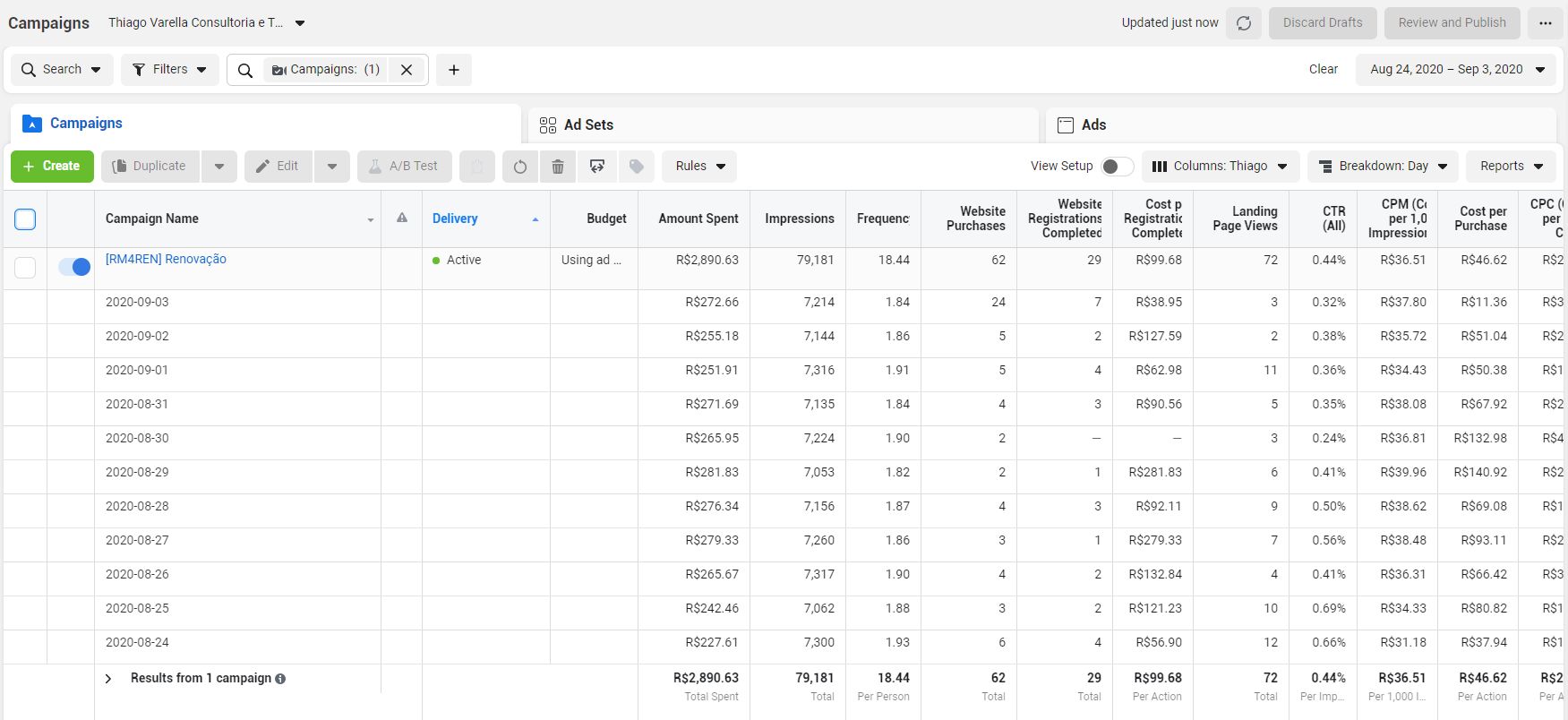1568x720 pixels.
Task: Click the refresh icon next to Updated just now
Action: tap(1244, 23)
